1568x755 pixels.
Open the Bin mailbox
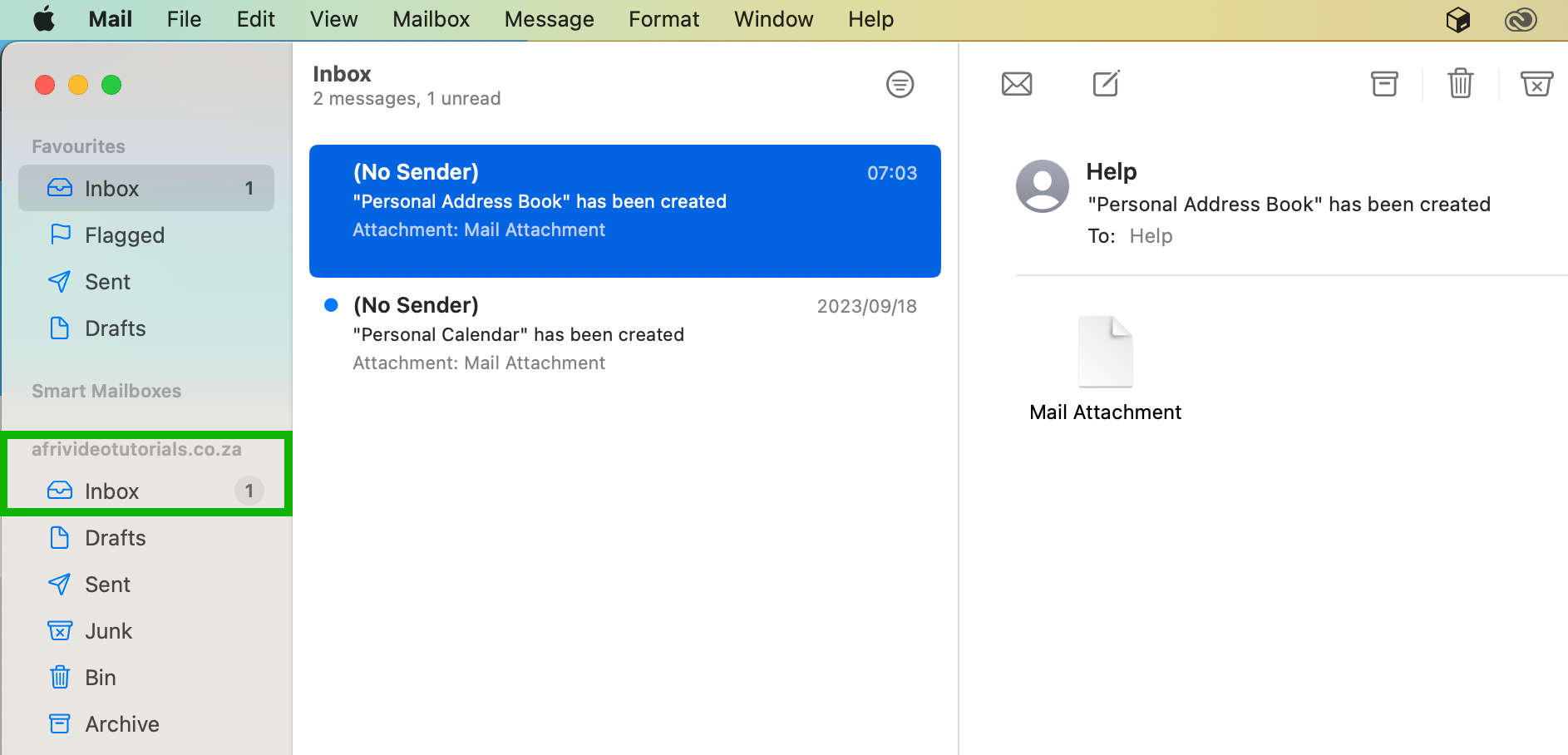coord(100,678)
